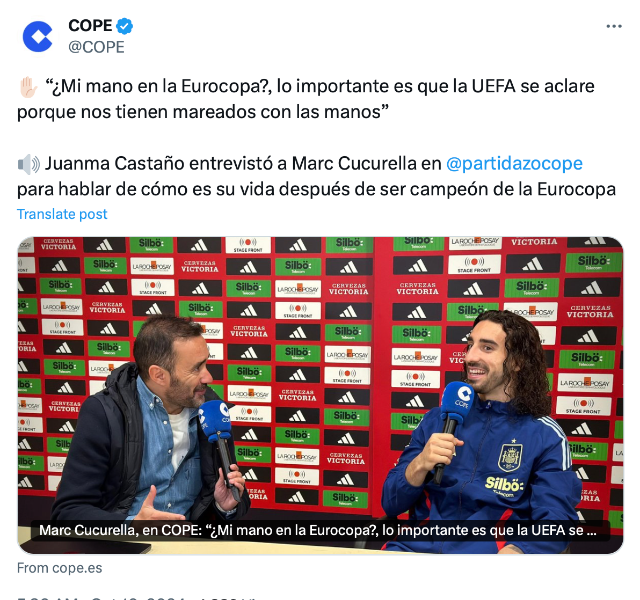Click the post timestamp at the bottom
This screenshot has height=600, width=640.
tap(135, 598)
